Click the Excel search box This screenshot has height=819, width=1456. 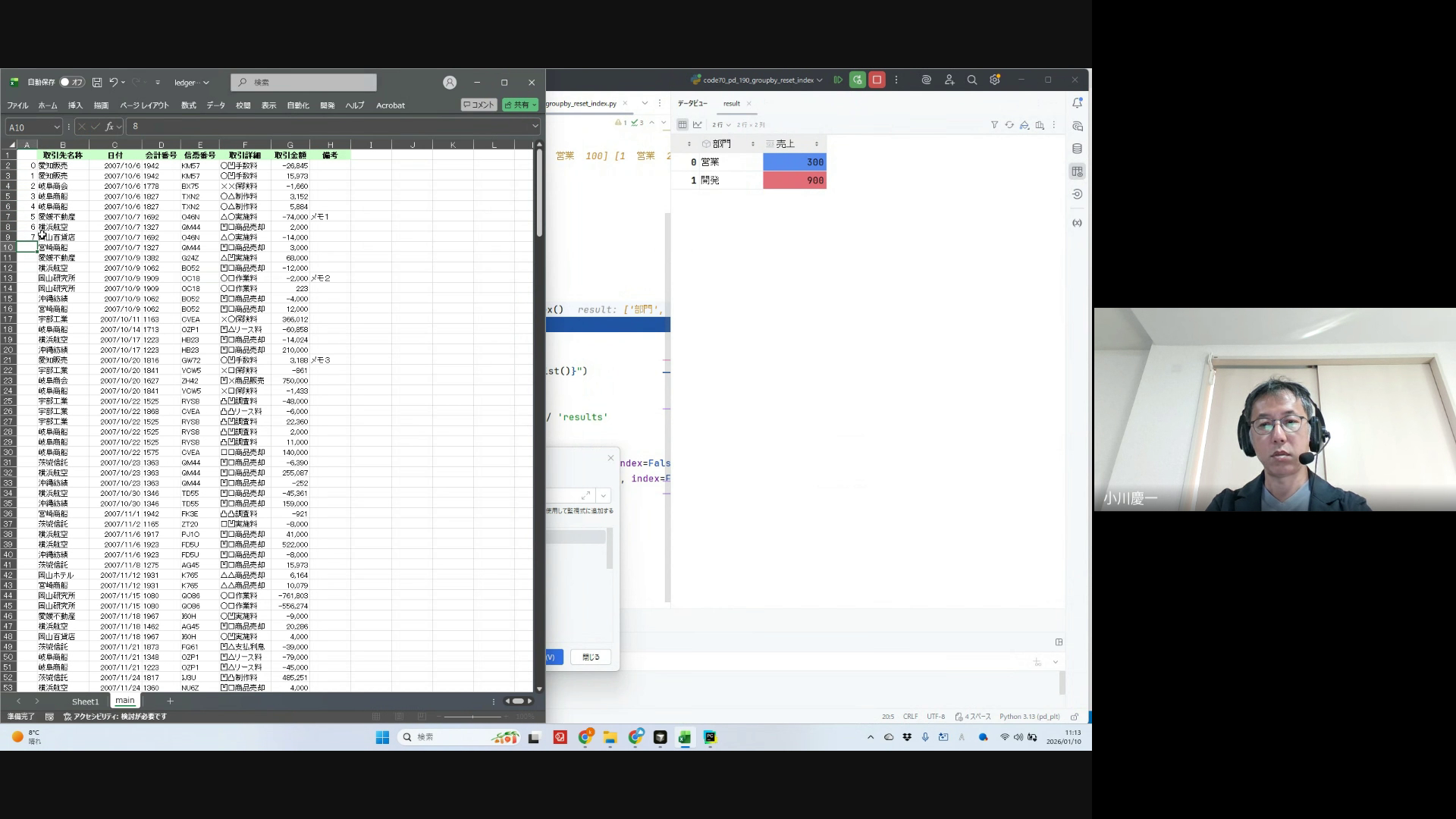pos(303,82)
